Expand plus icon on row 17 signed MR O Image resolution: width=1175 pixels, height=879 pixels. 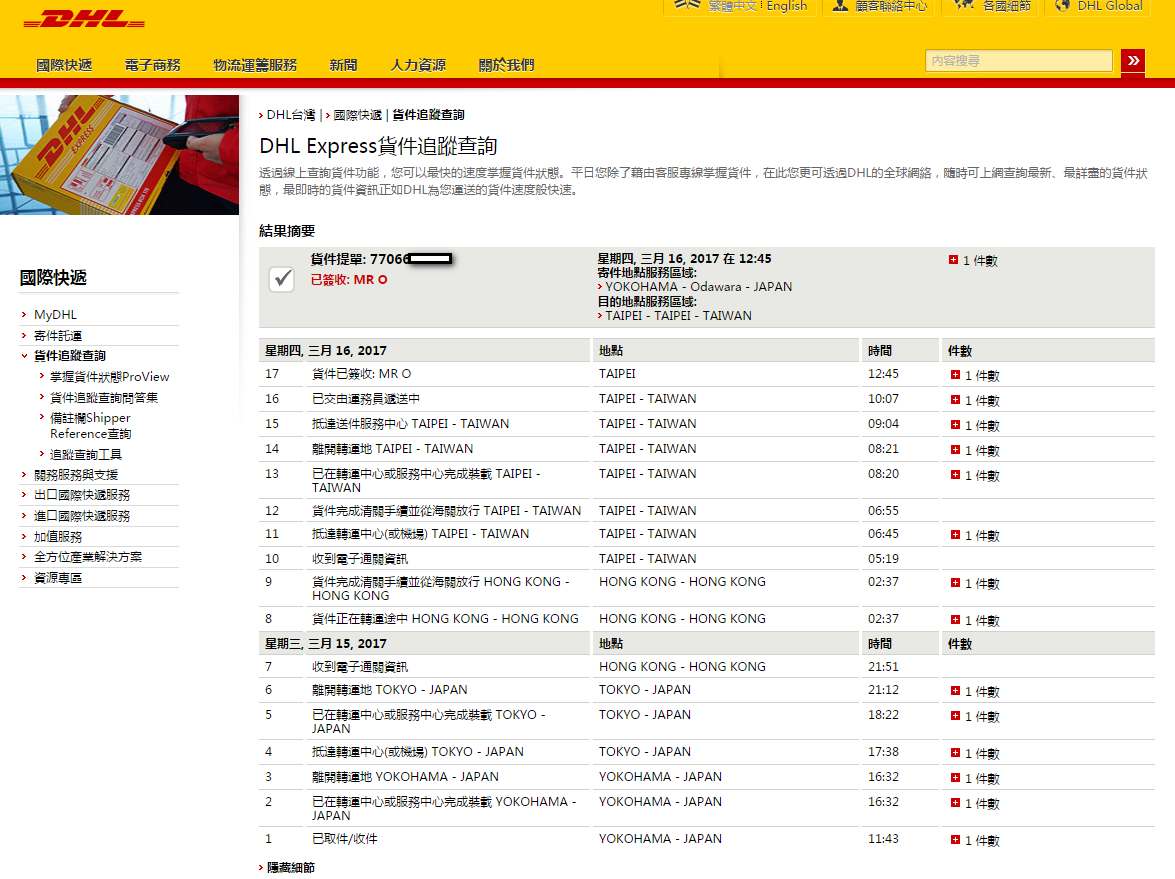pos(955,375)
